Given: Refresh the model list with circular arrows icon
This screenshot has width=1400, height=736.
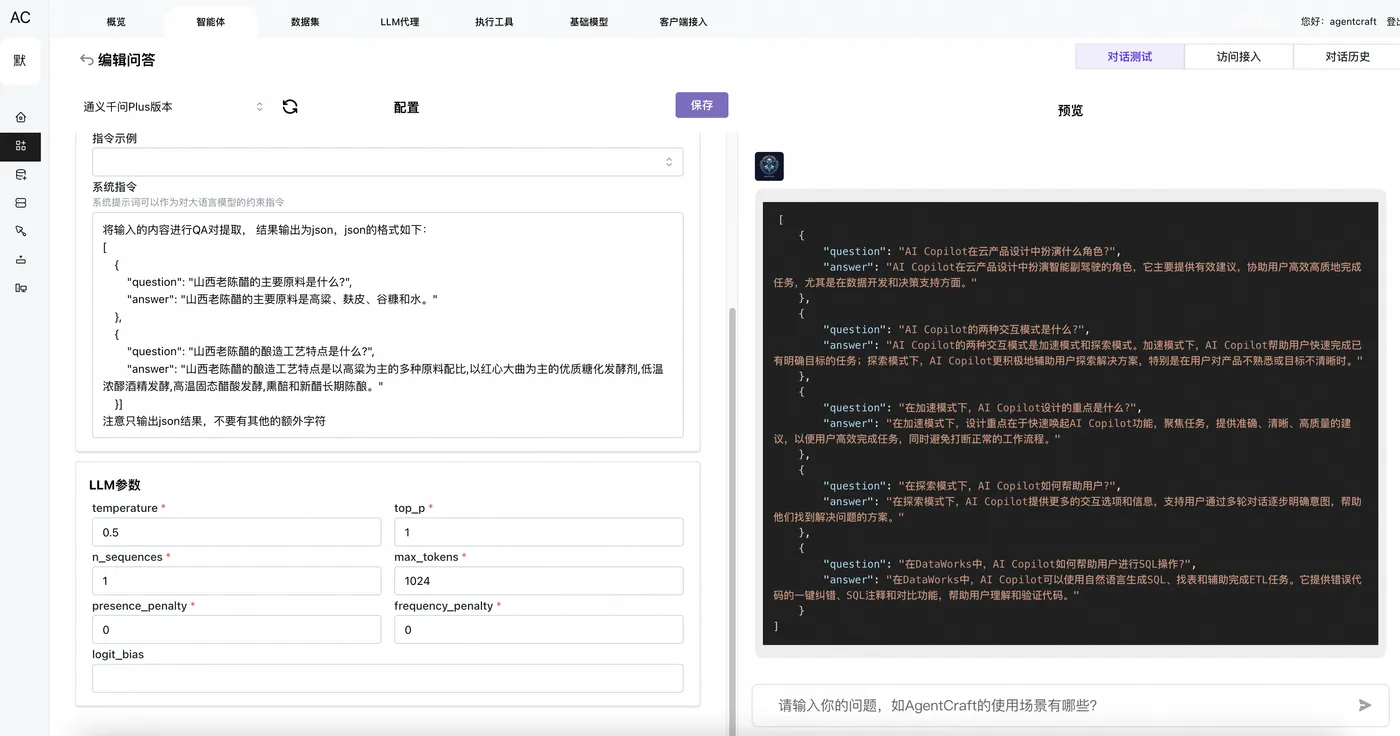Looking at the screenshot, I should [x=290, y=107].
